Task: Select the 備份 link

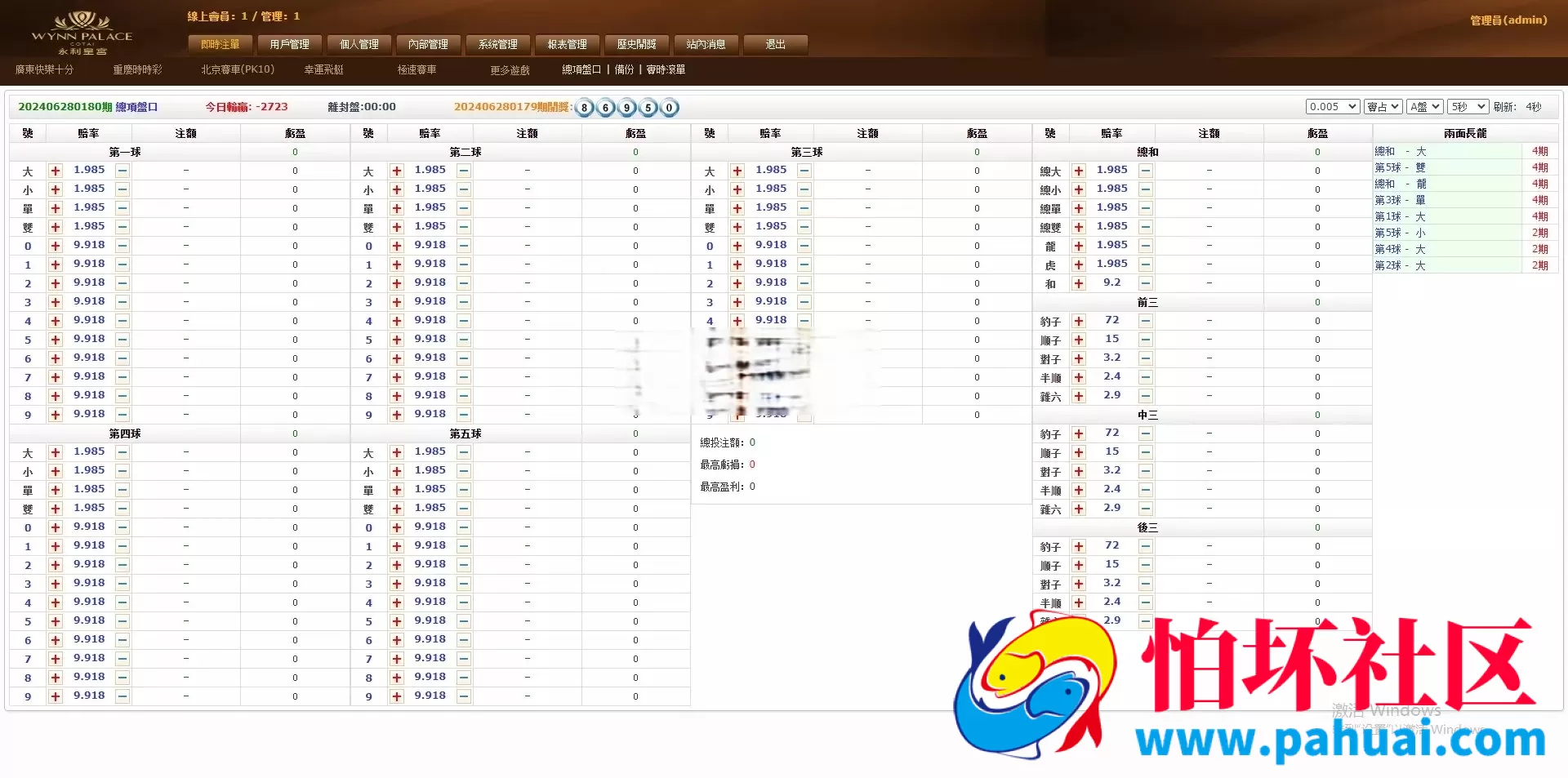Action: click(x=624, y=70)
